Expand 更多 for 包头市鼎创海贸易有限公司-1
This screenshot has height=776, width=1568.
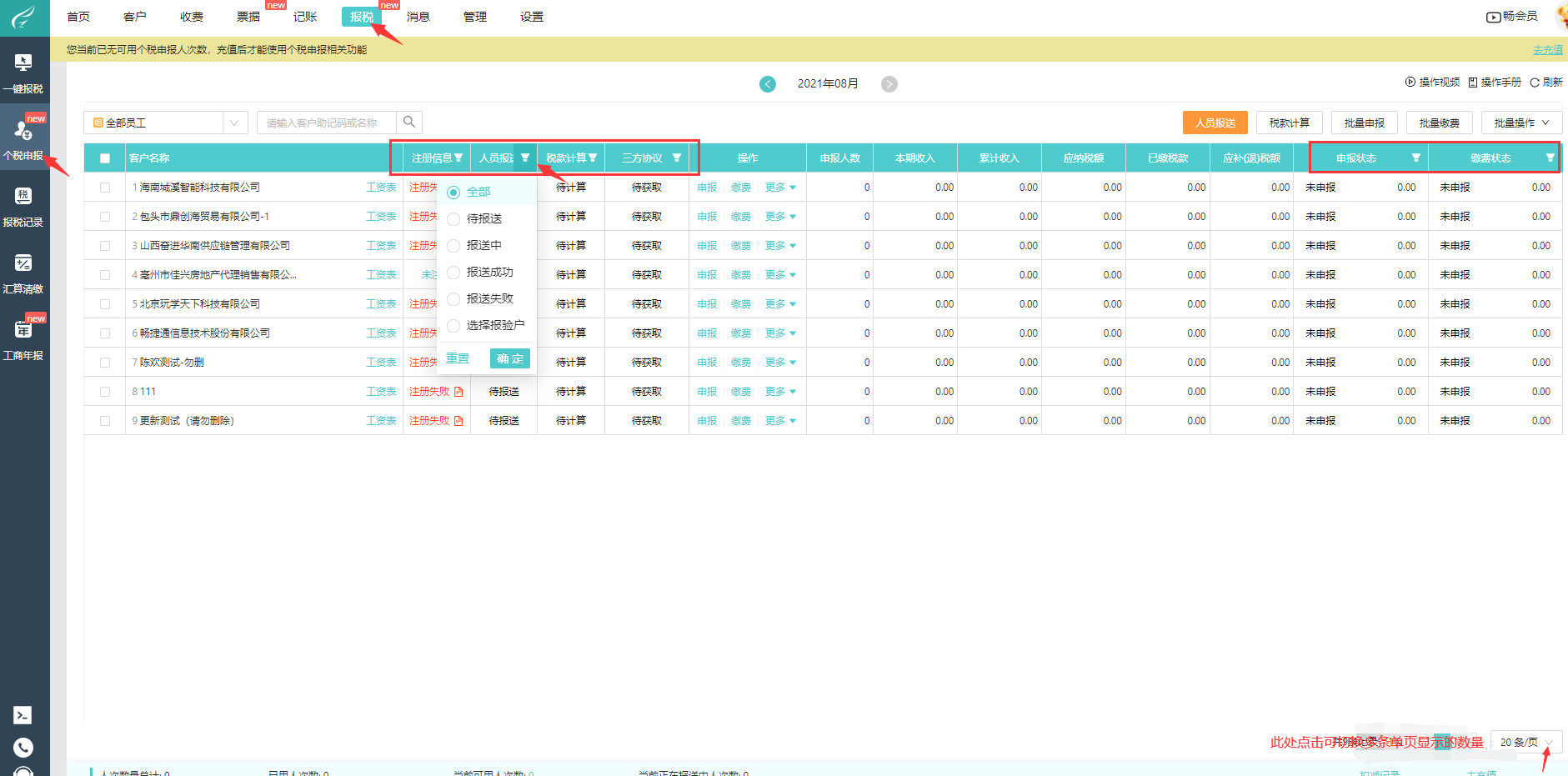pyautogui.click(x=780, y=217)
